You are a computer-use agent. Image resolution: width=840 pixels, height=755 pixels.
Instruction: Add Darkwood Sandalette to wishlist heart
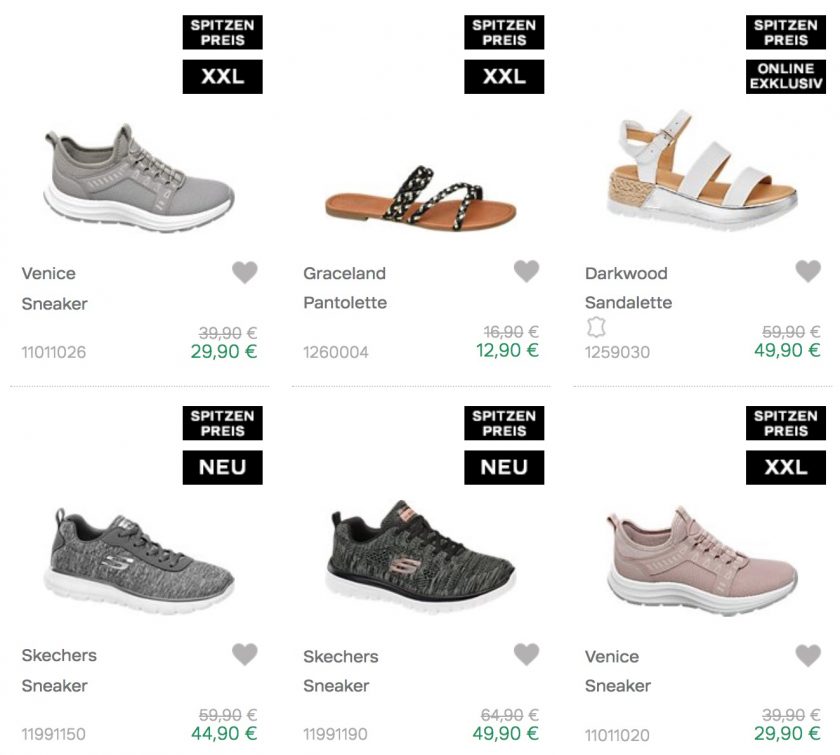click(808, 271)
